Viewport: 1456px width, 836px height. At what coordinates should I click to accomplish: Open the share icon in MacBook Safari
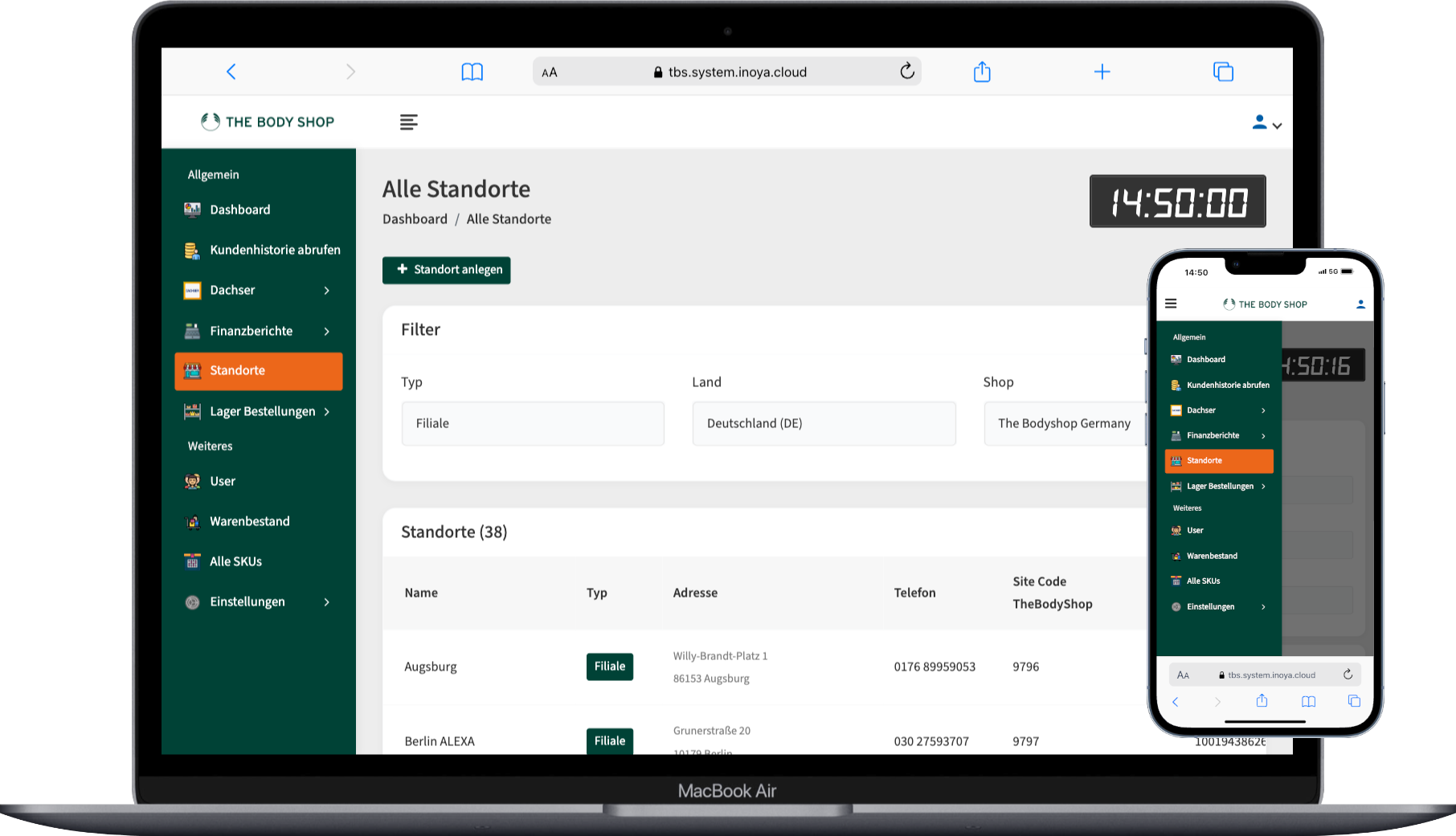point(982,71)
